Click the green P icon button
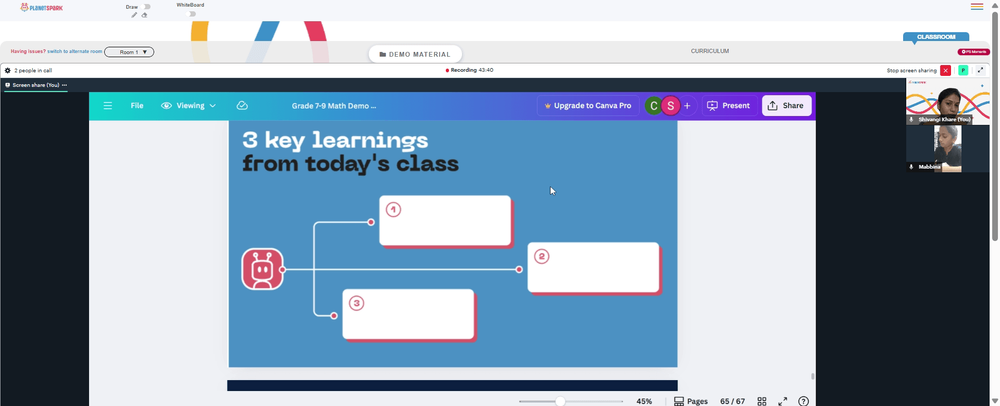Viewport: 1000px width, 406px height. [963, 70]
